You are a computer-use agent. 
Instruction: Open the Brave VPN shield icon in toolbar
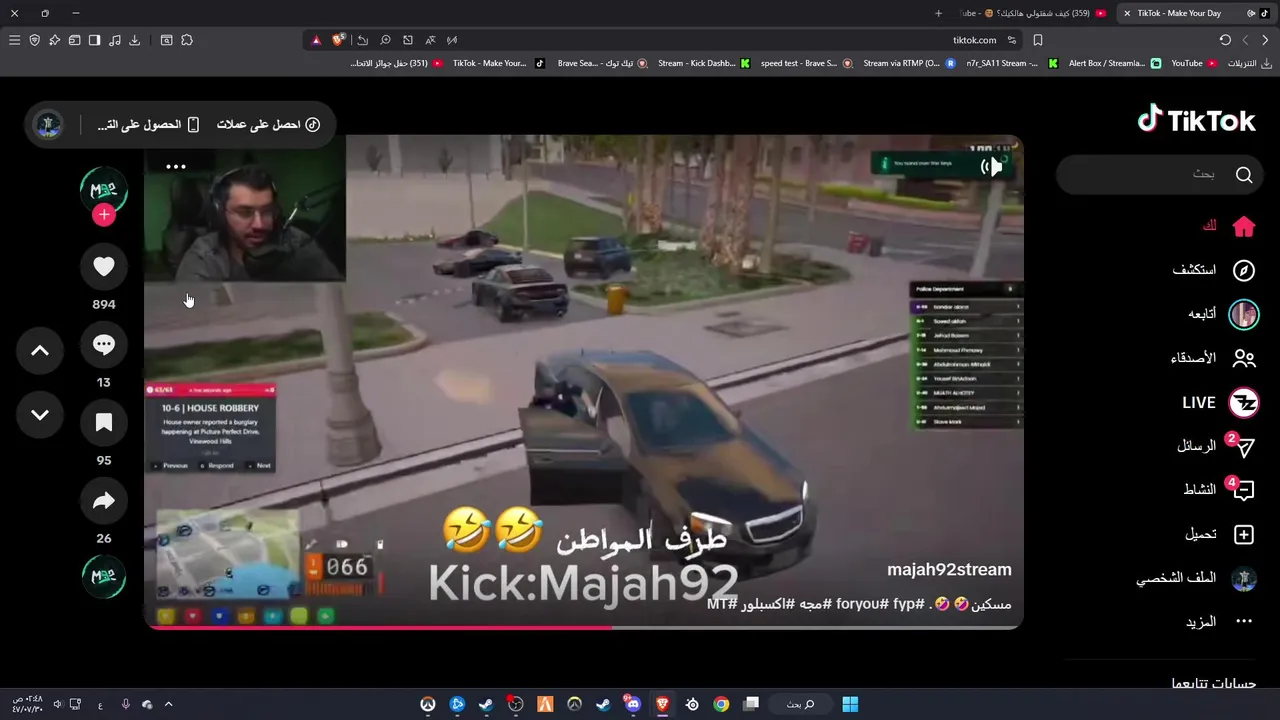[x=34, y=40]
